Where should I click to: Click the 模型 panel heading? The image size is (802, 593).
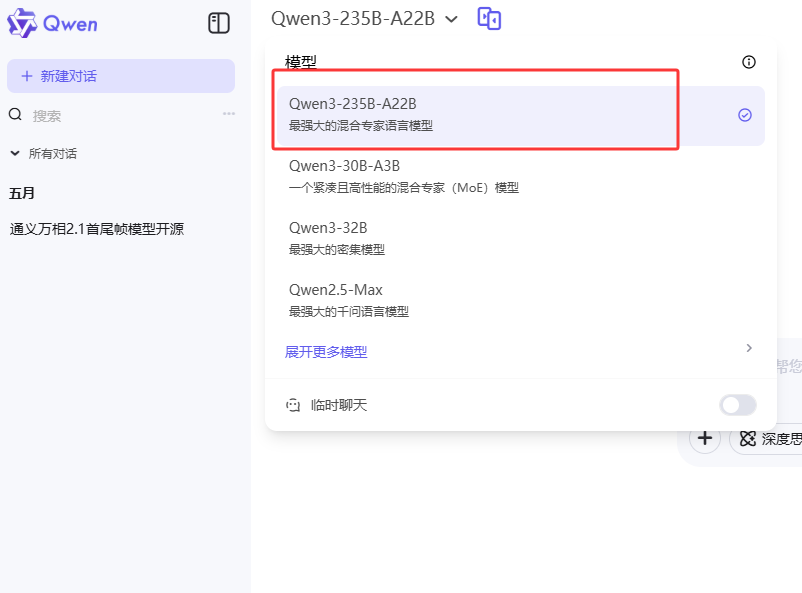click(301, 62)
